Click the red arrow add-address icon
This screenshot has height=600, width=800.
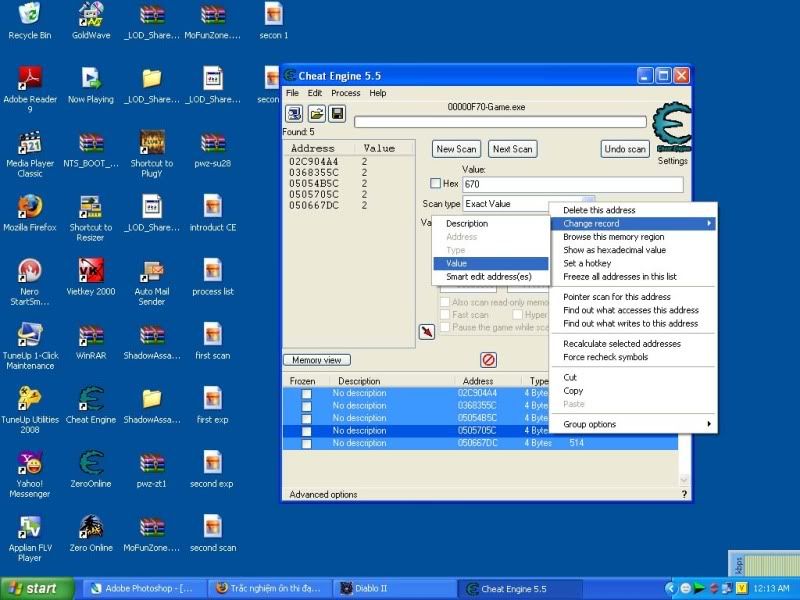427,332
